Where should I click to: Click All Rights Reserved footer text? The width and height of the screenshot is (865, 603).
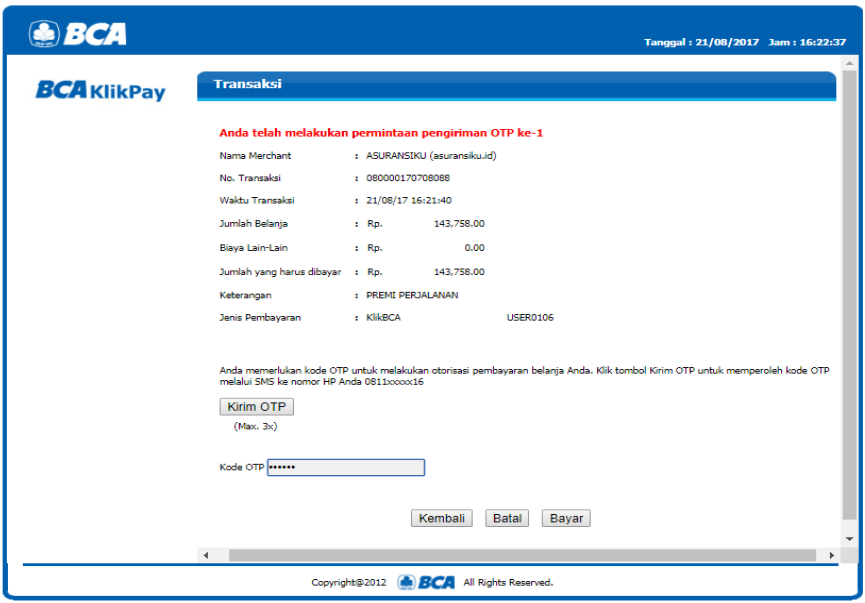(x=508, y=582)
